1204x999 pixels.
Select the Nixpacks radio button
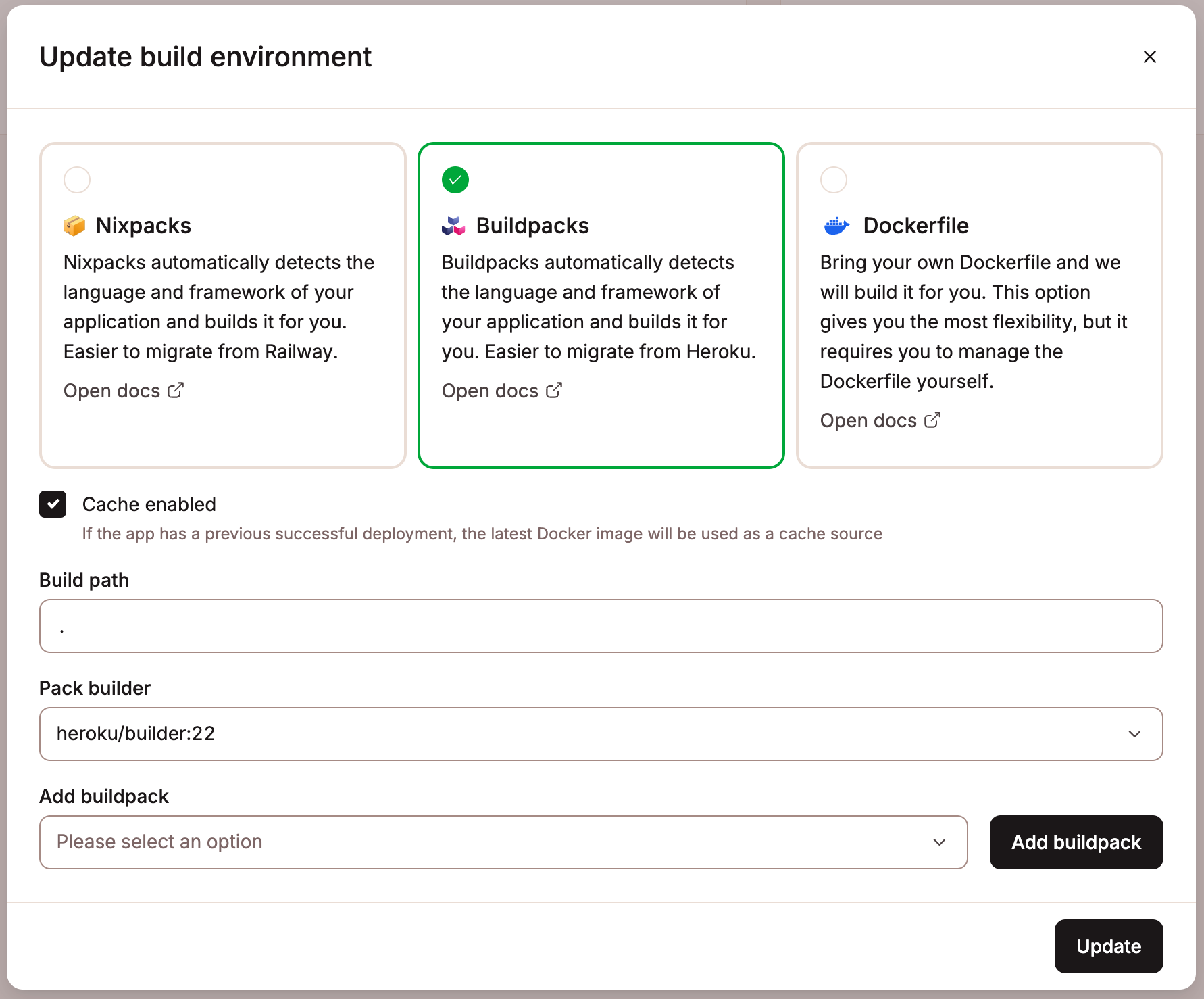point(77,180)
